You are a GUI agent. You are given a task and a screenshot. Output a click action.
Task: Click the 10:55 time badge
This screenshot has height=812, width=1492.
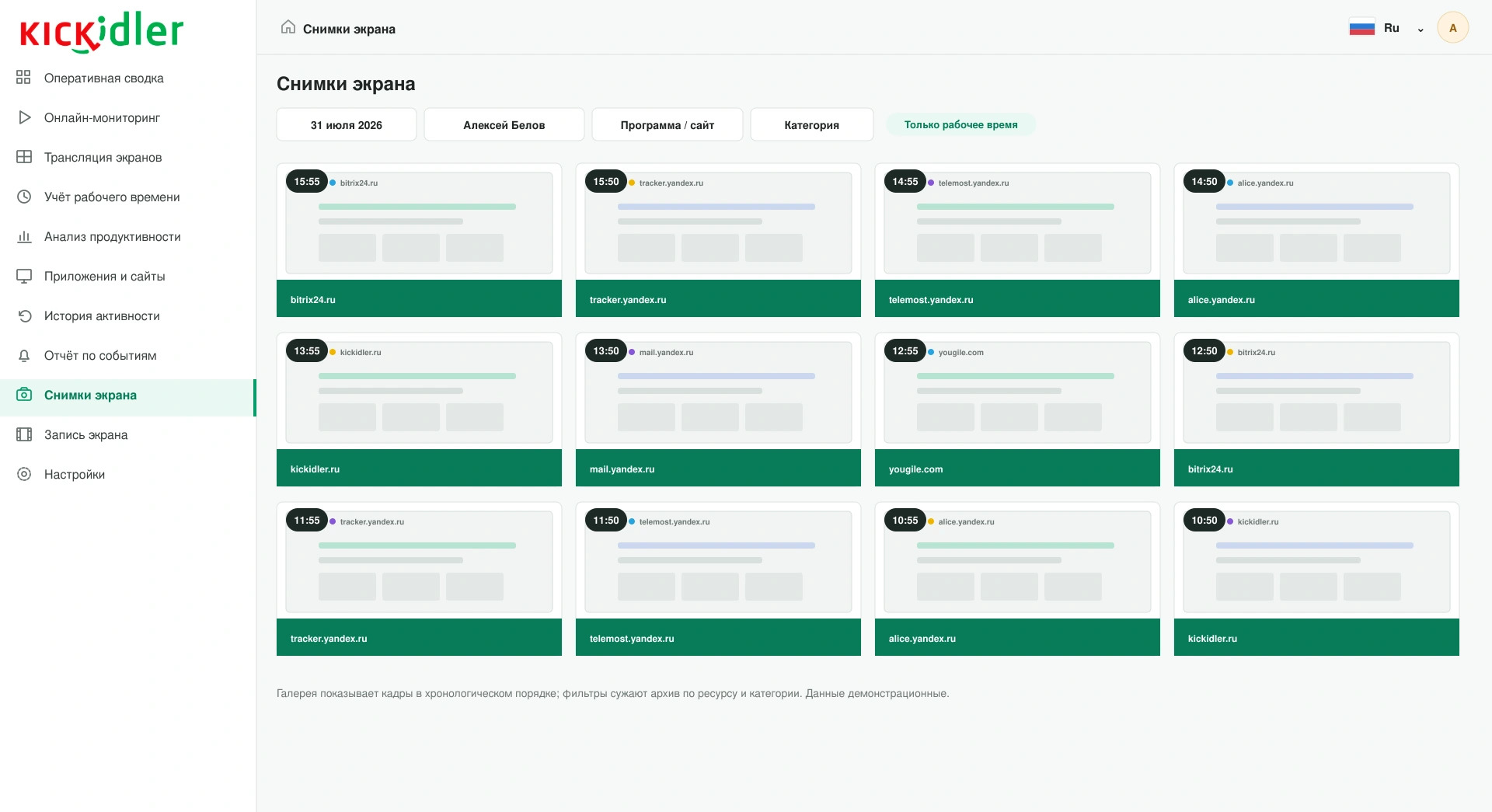pos(905,521)
